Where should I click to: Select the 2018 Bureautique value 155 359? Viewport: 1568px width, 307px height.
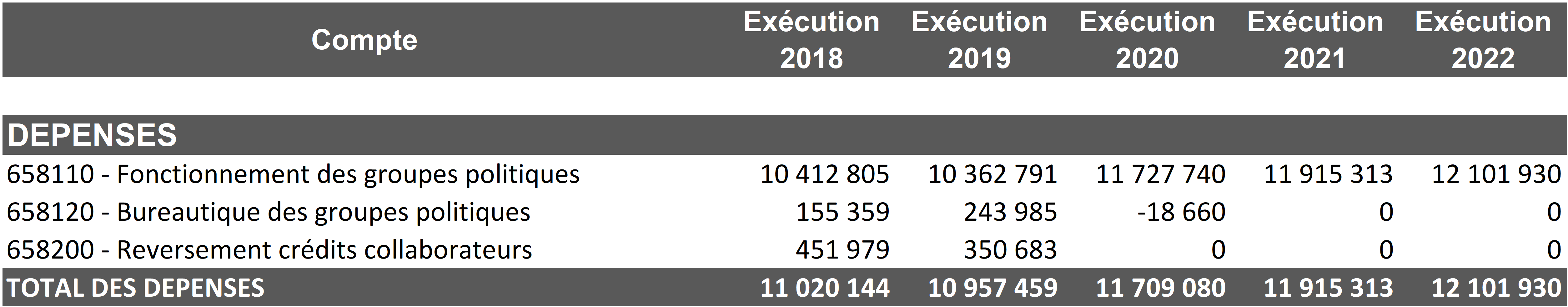[x=842, y=213]
